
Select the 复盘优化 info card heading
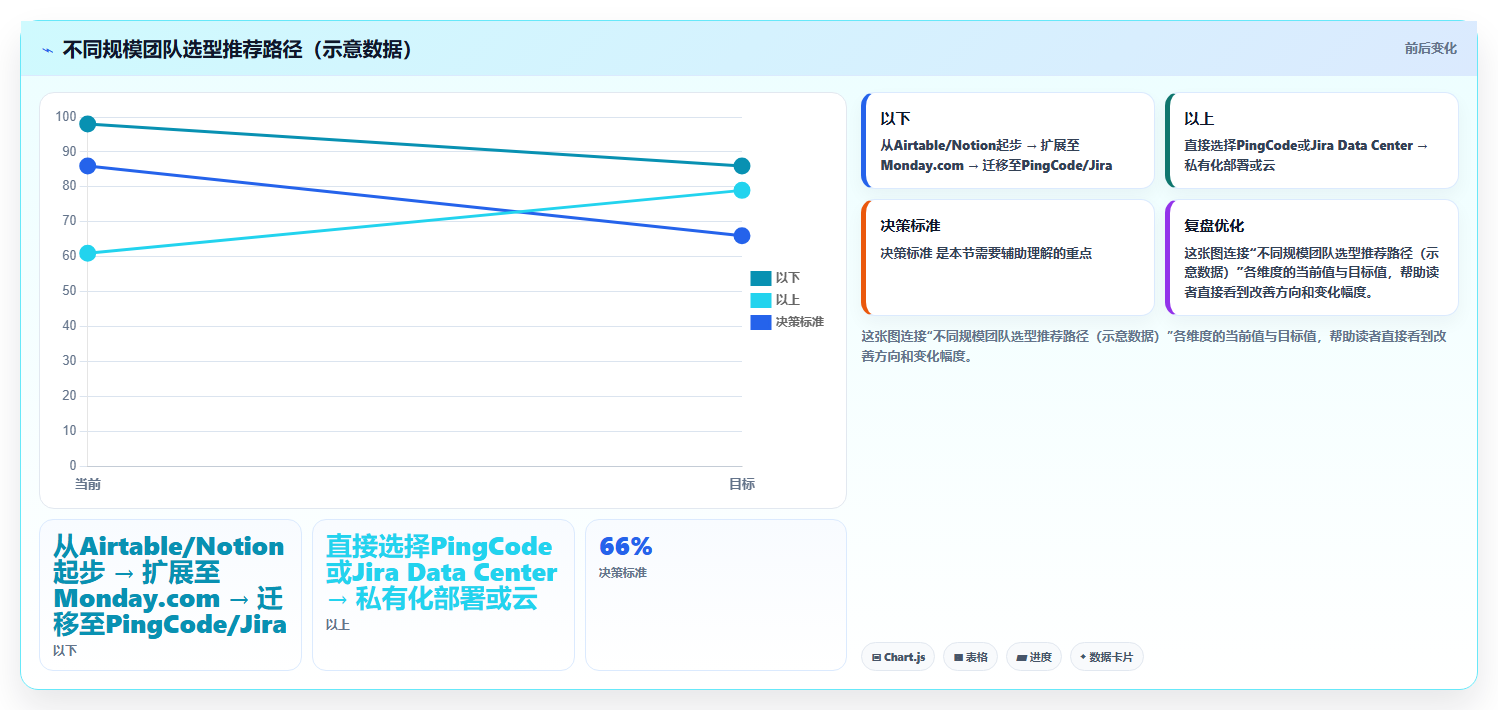point(1214,226)
